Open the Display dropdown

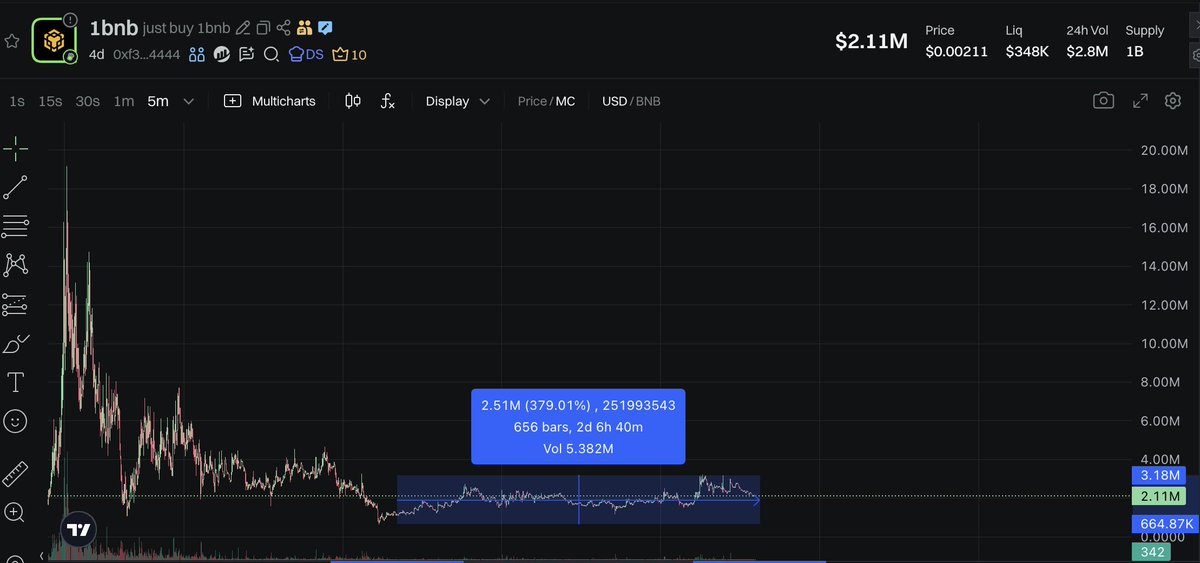458,101
